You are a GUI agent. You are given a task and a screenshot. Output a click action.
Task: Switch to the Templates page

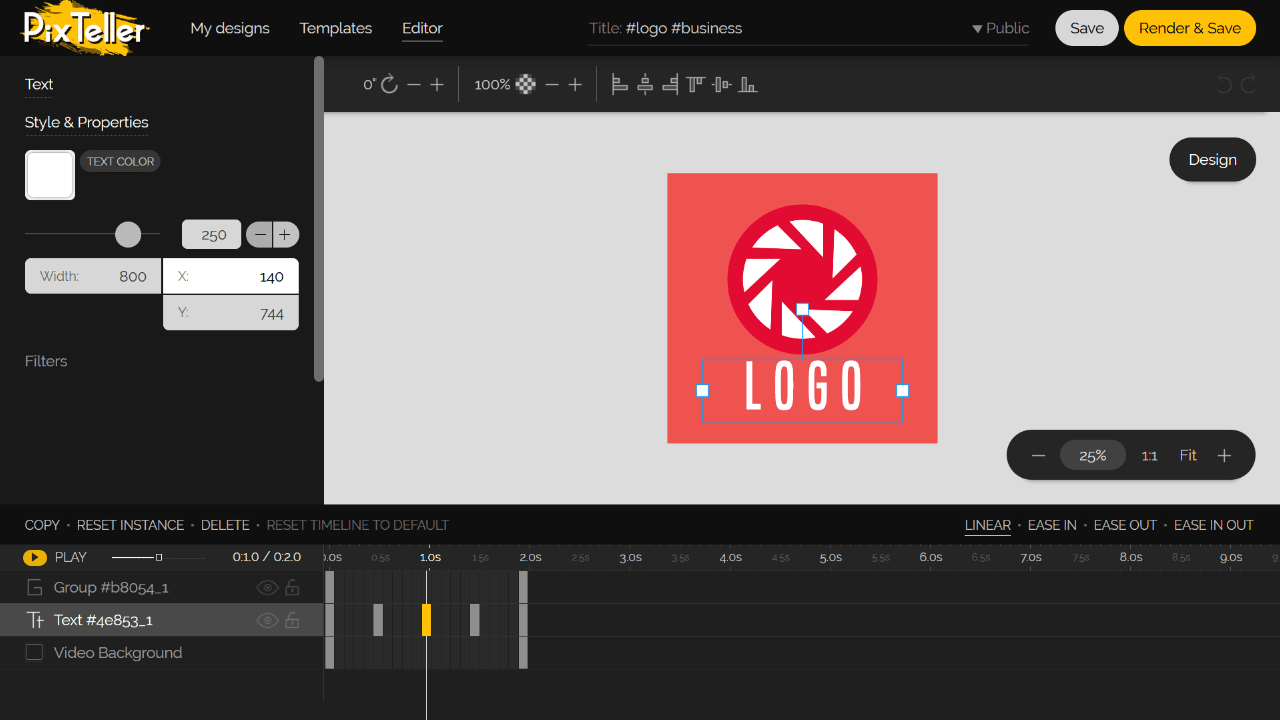pos(335,28)
